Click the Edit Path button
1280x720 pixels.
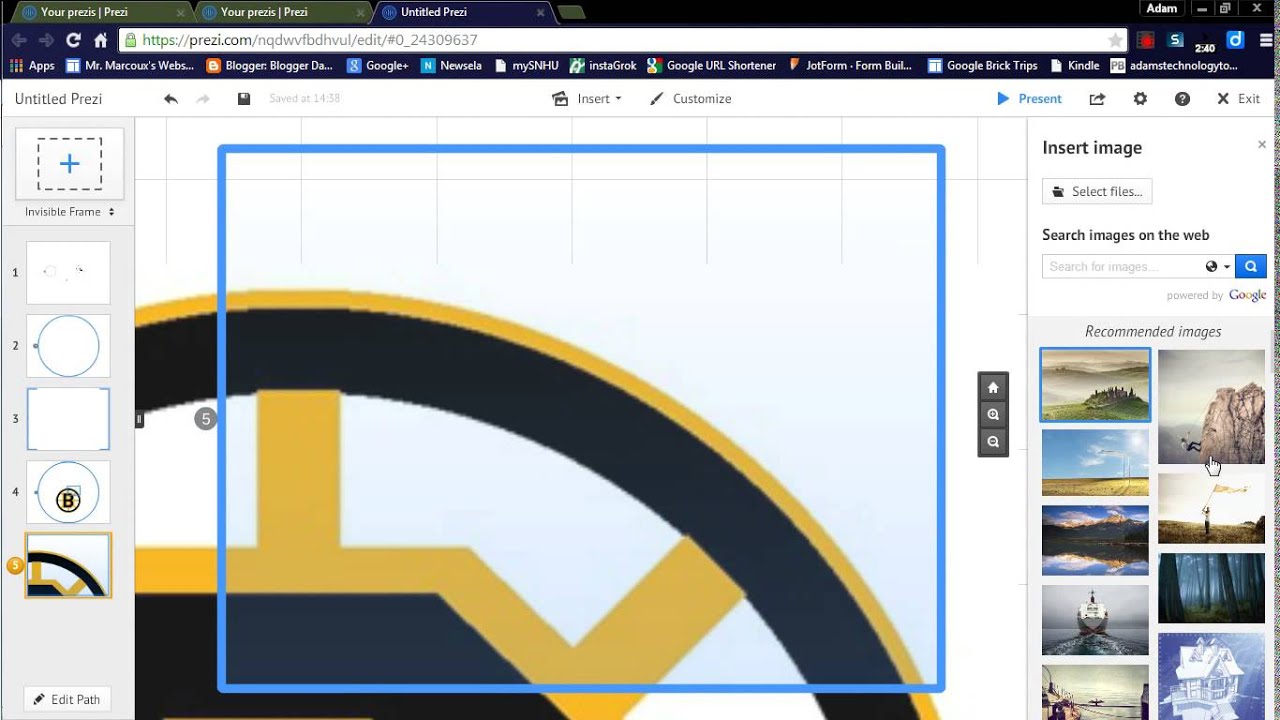(x=67, y=699)
